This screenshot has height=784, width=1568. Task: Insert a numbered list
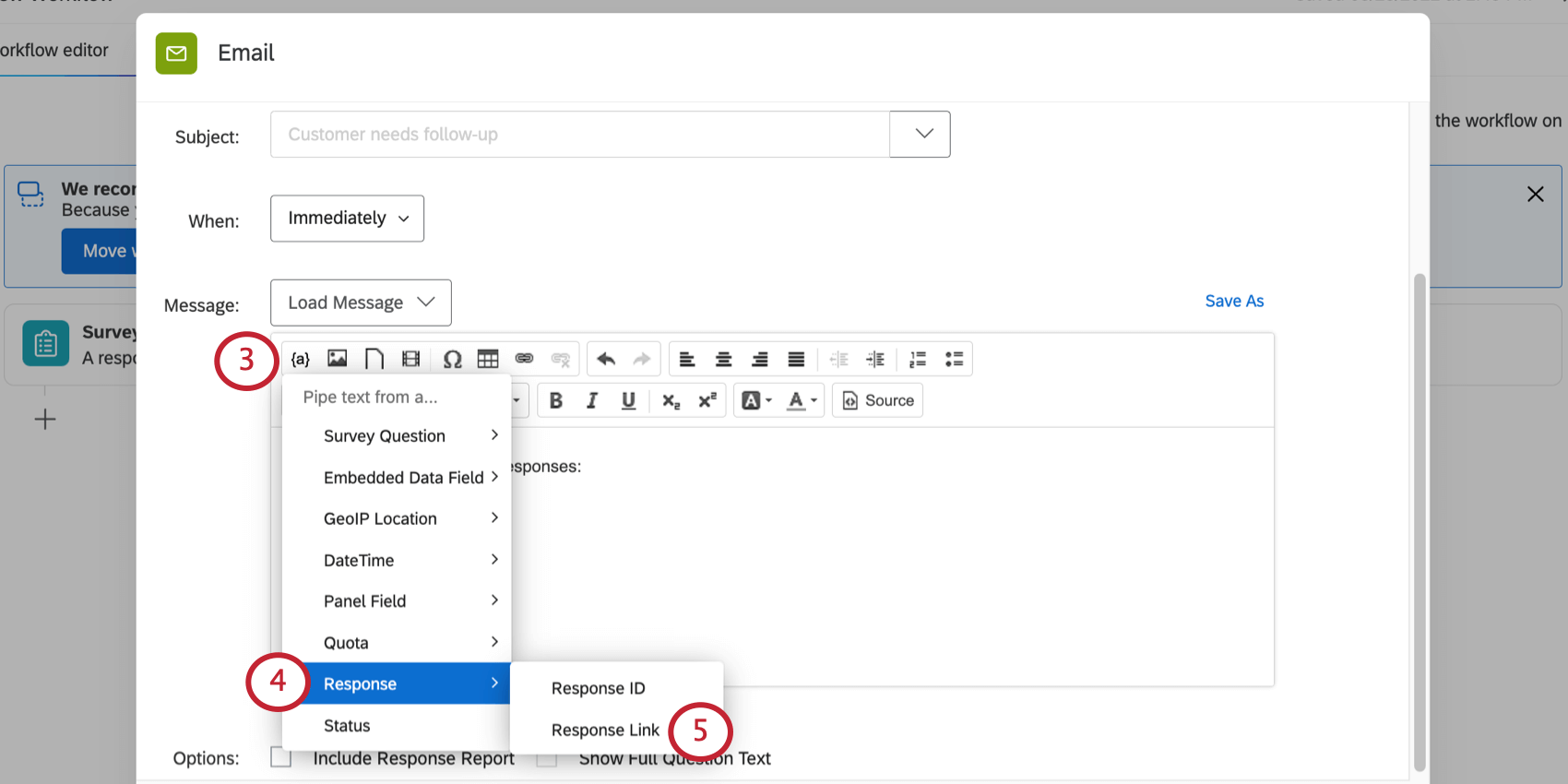pyautogui.click(x=918, y=359)
